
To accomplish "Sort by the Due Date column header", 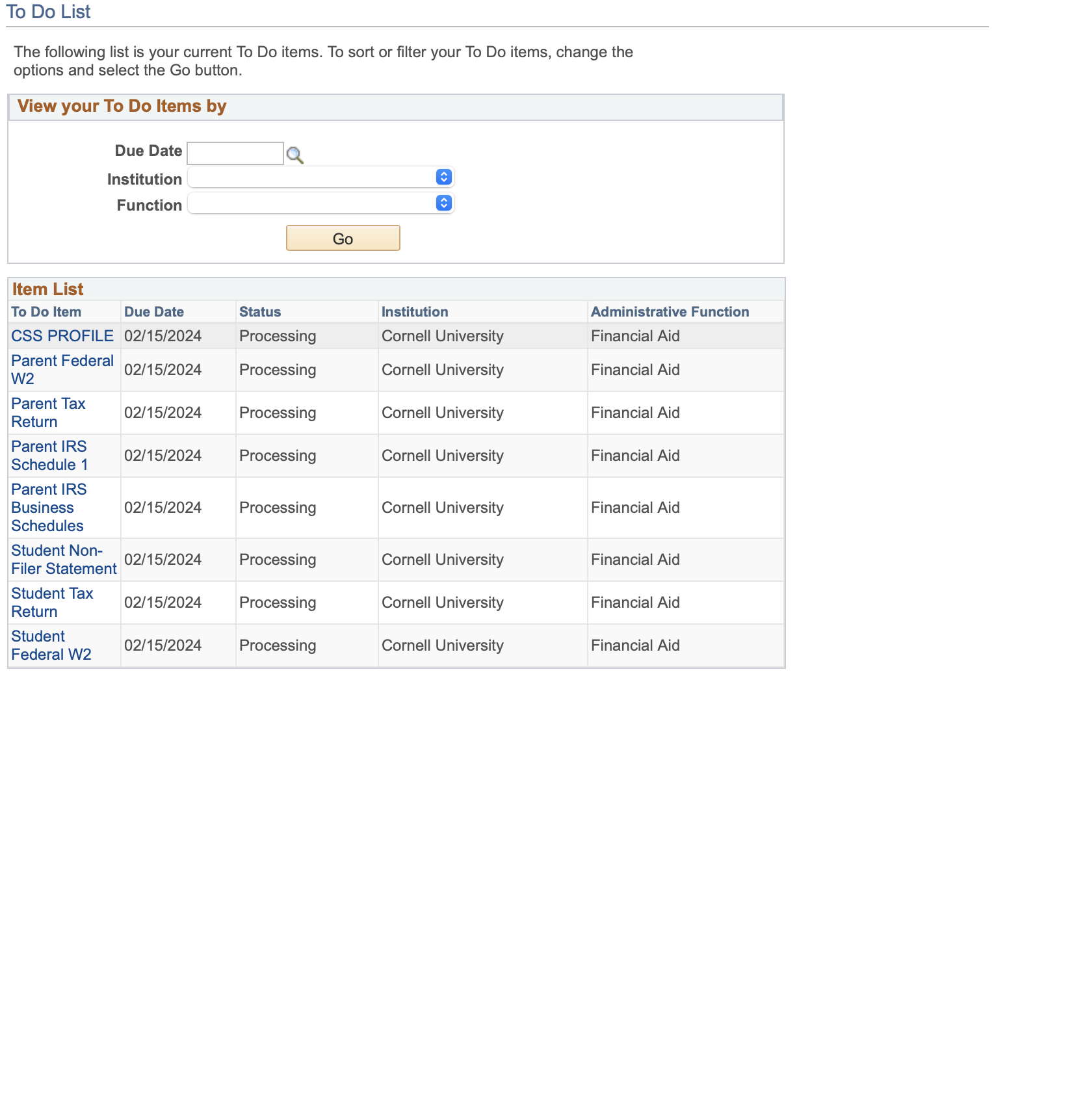I will (154, 312).
